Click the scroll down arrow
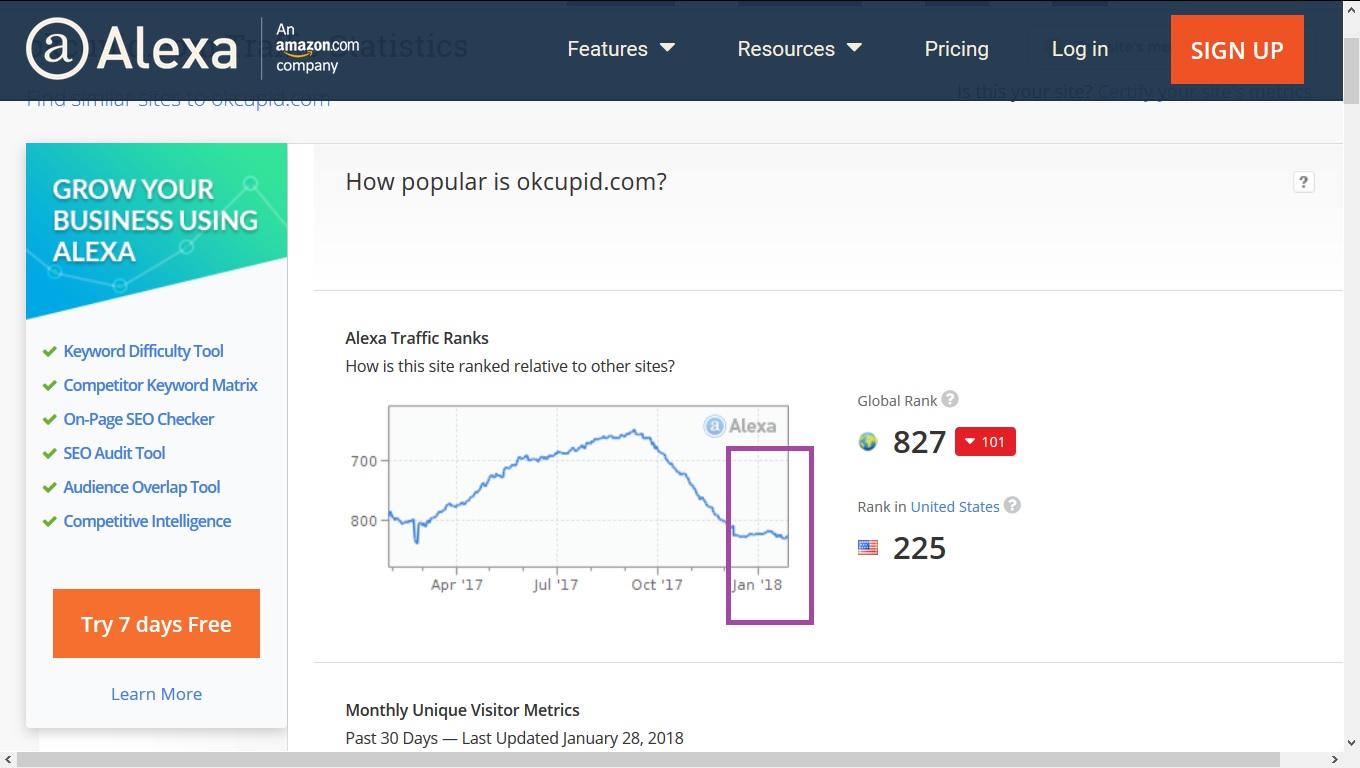The height and width of the screenshot is (768, 1360). click(1351, 743)
